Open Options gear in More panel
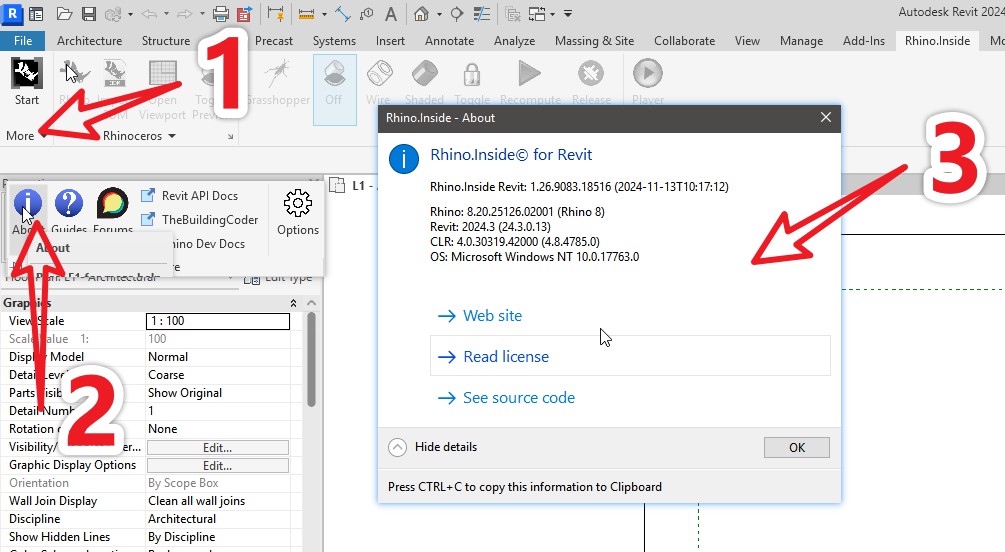The height and width of the screenshot is (552, 1005). pos(297,203)
